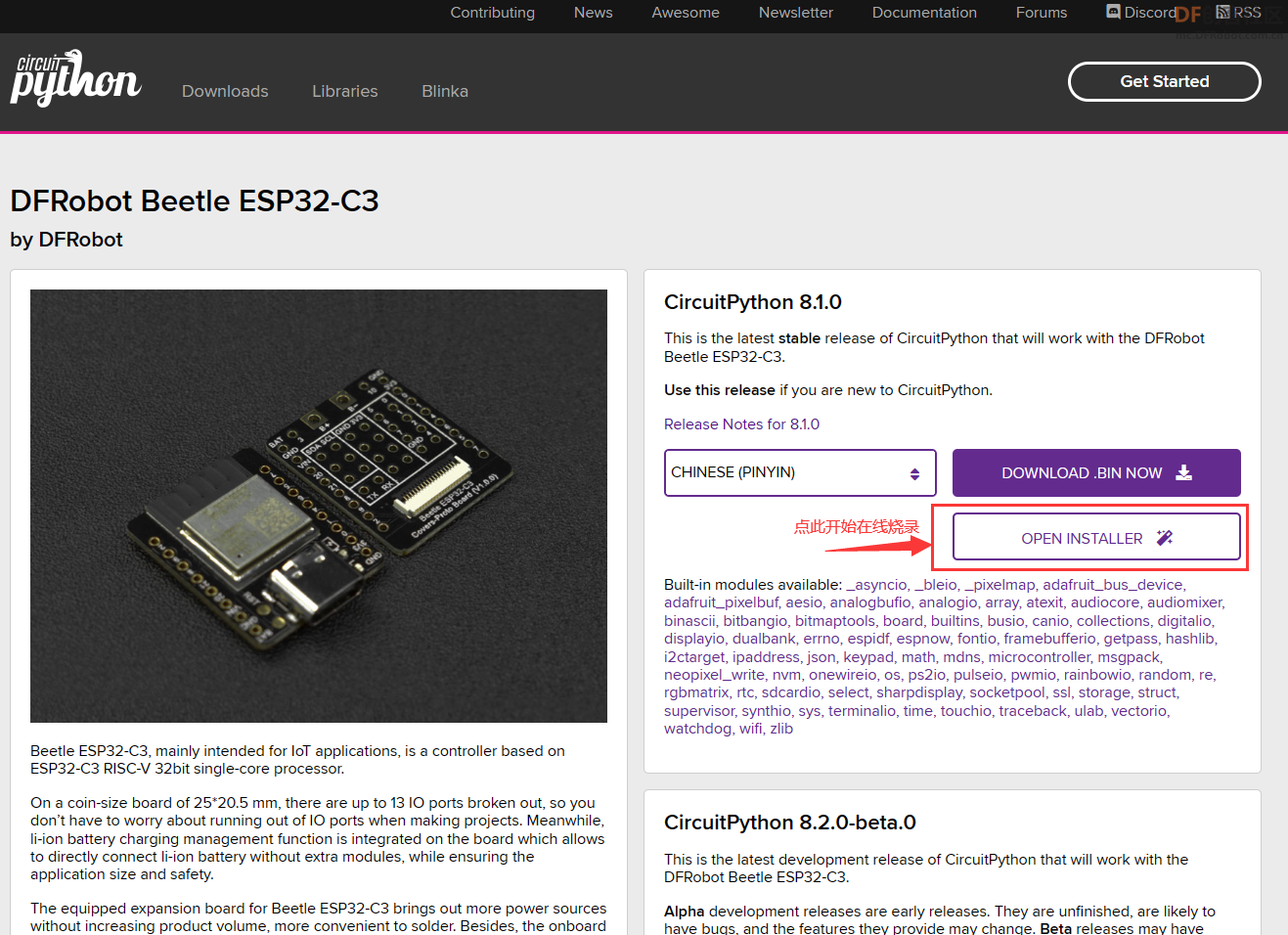Open the rgbmatrix module link
1288x935 pixels.
tap(696, 692)
